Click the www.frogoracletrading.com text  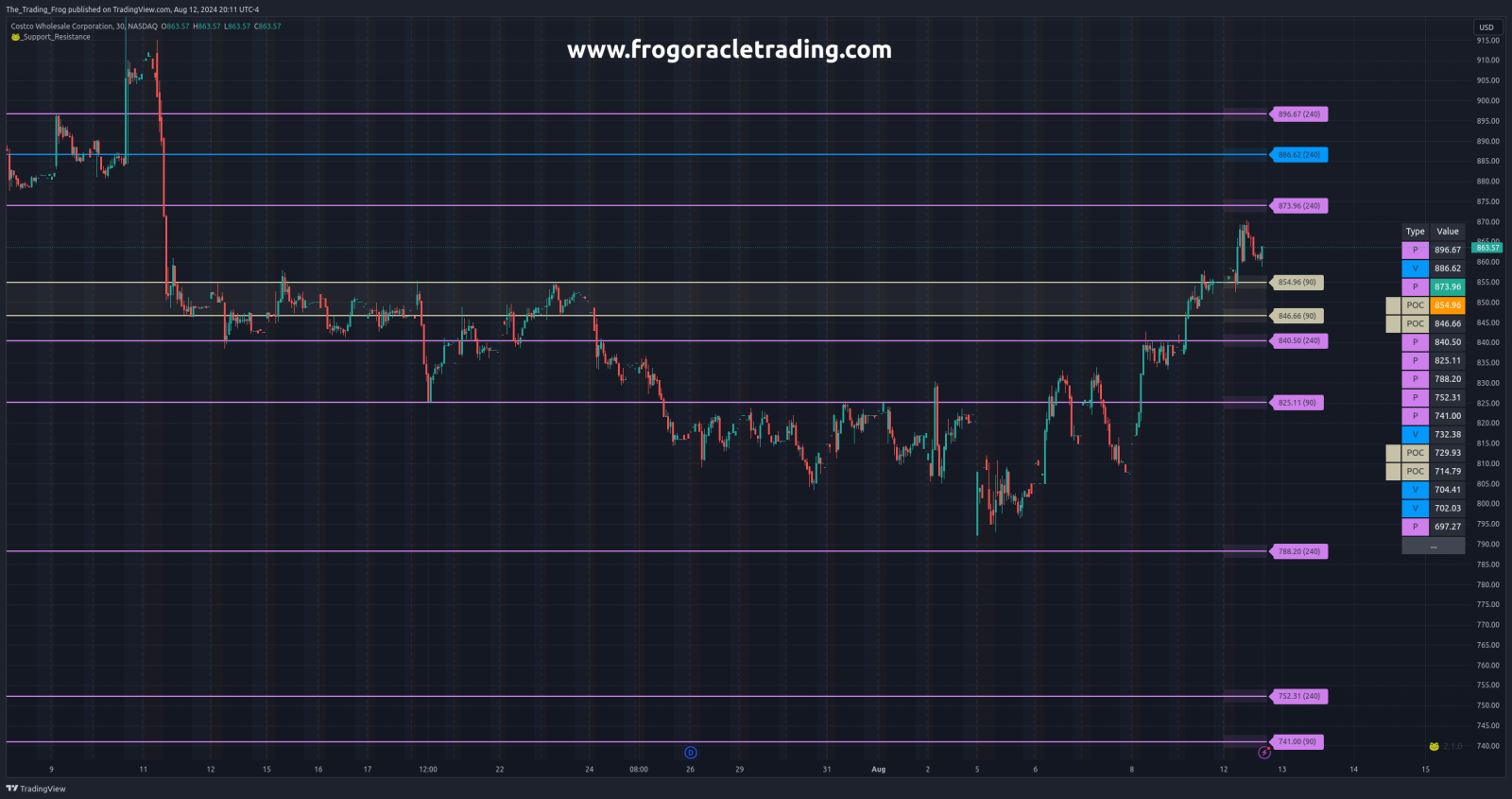pos(730,50)
